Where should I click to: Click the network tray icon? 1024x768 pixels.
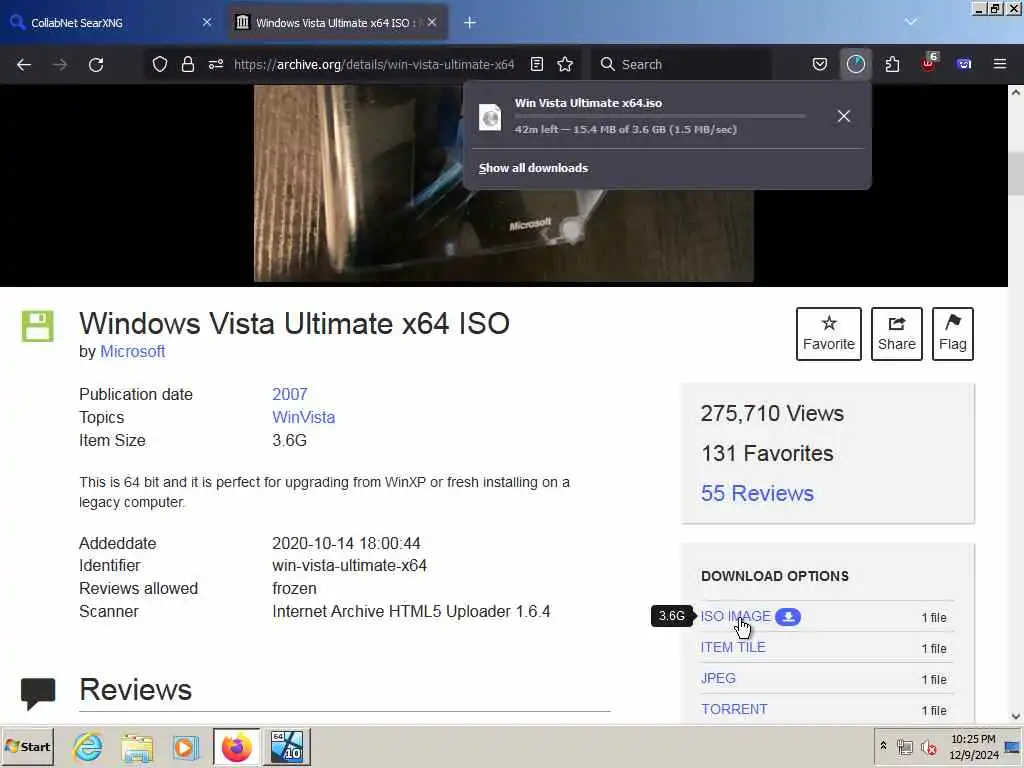pos(904,747)
